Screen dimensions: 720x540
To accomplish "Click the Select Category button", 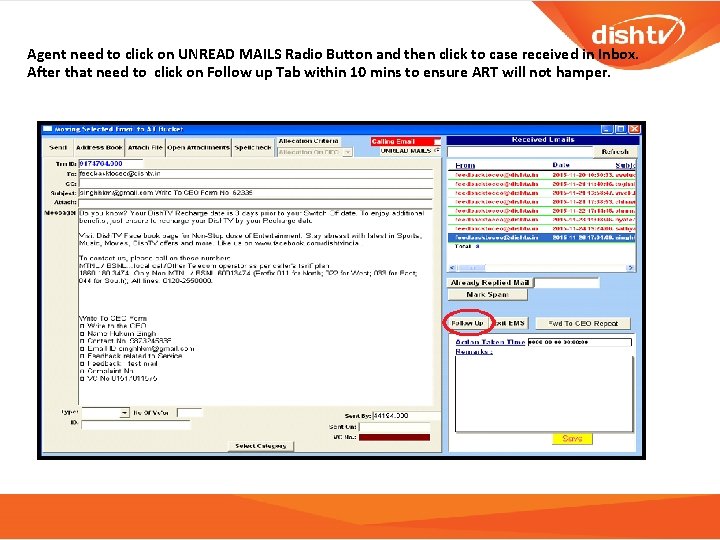I will [261, 446].
